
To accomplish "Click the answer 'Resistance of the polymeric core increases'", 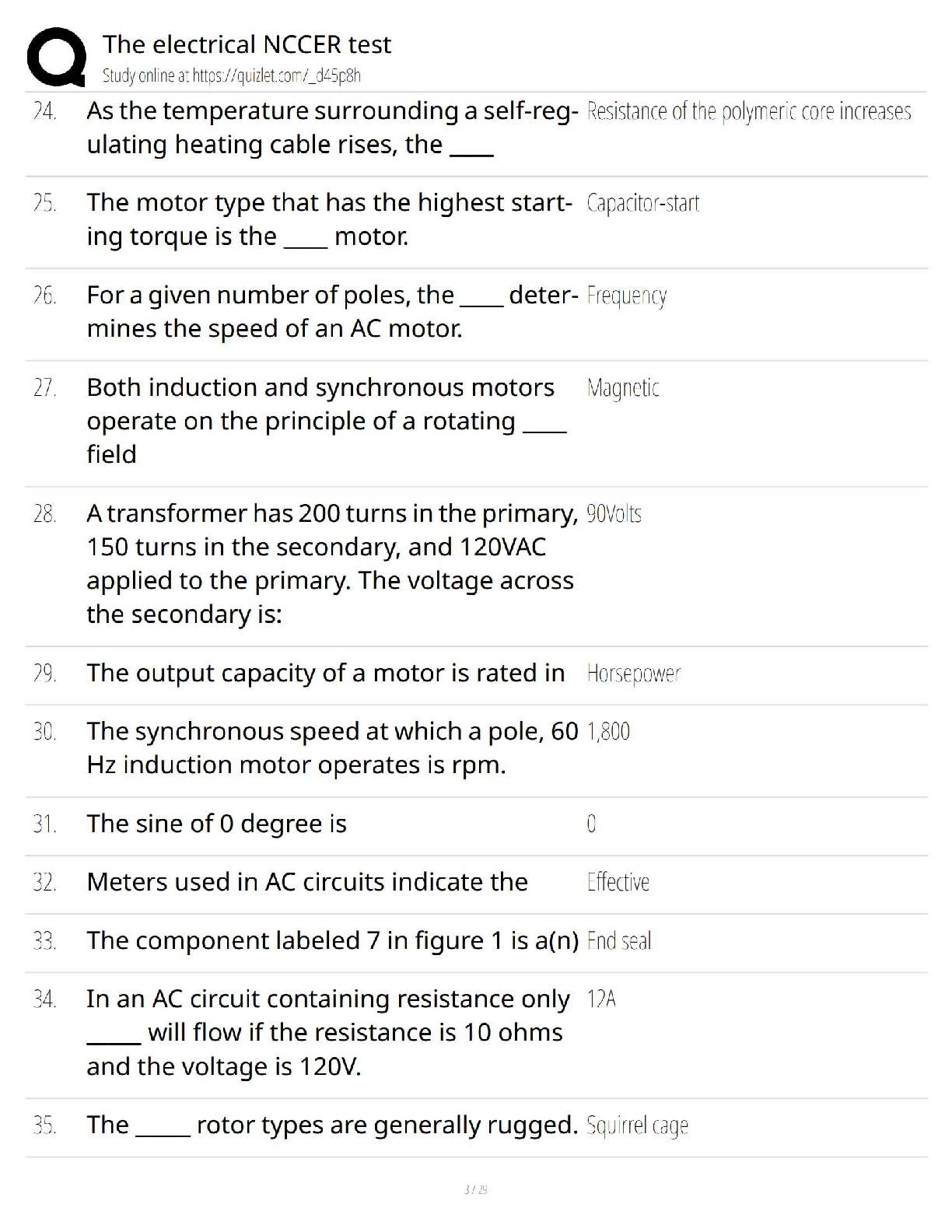I will tap(749, 112).
